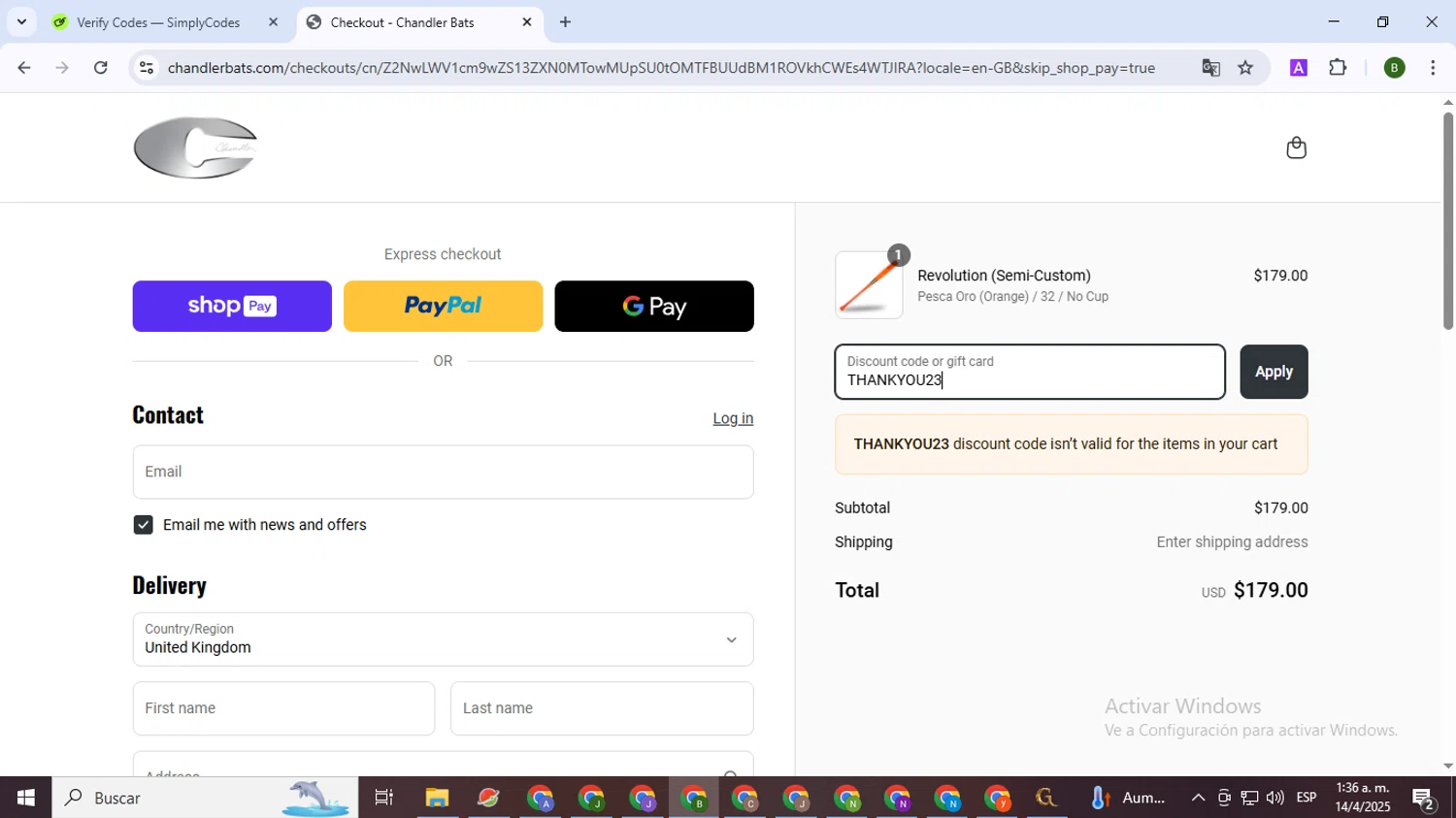The image size is (1456, 818).
Task: Click the Revolution (Semi-Custom) product name
Action: [x=1004, y=276]
